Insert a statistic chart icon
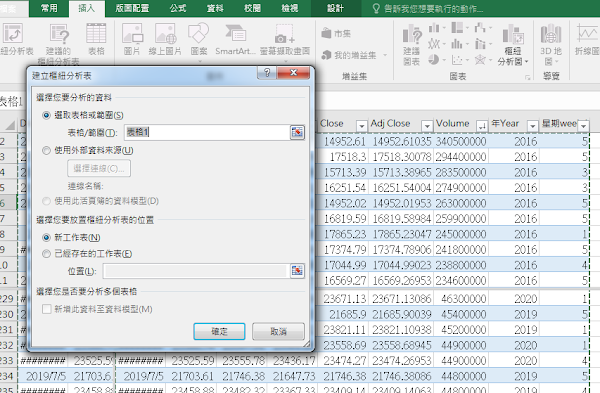The image size is (600, 393). pos(457,44)
